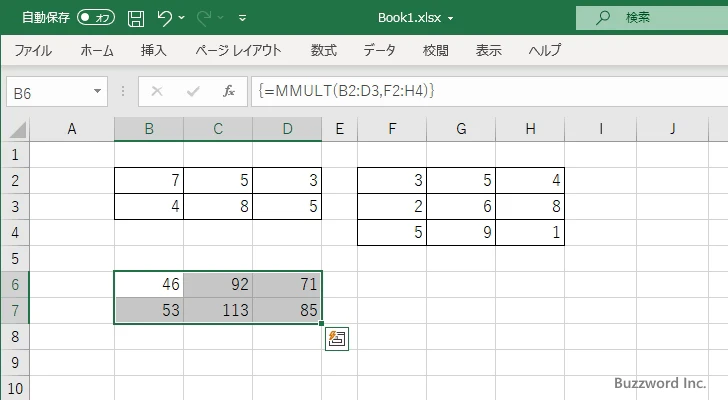Select column H header
This screenshot has height=400, width=728.
click(530, 129)
